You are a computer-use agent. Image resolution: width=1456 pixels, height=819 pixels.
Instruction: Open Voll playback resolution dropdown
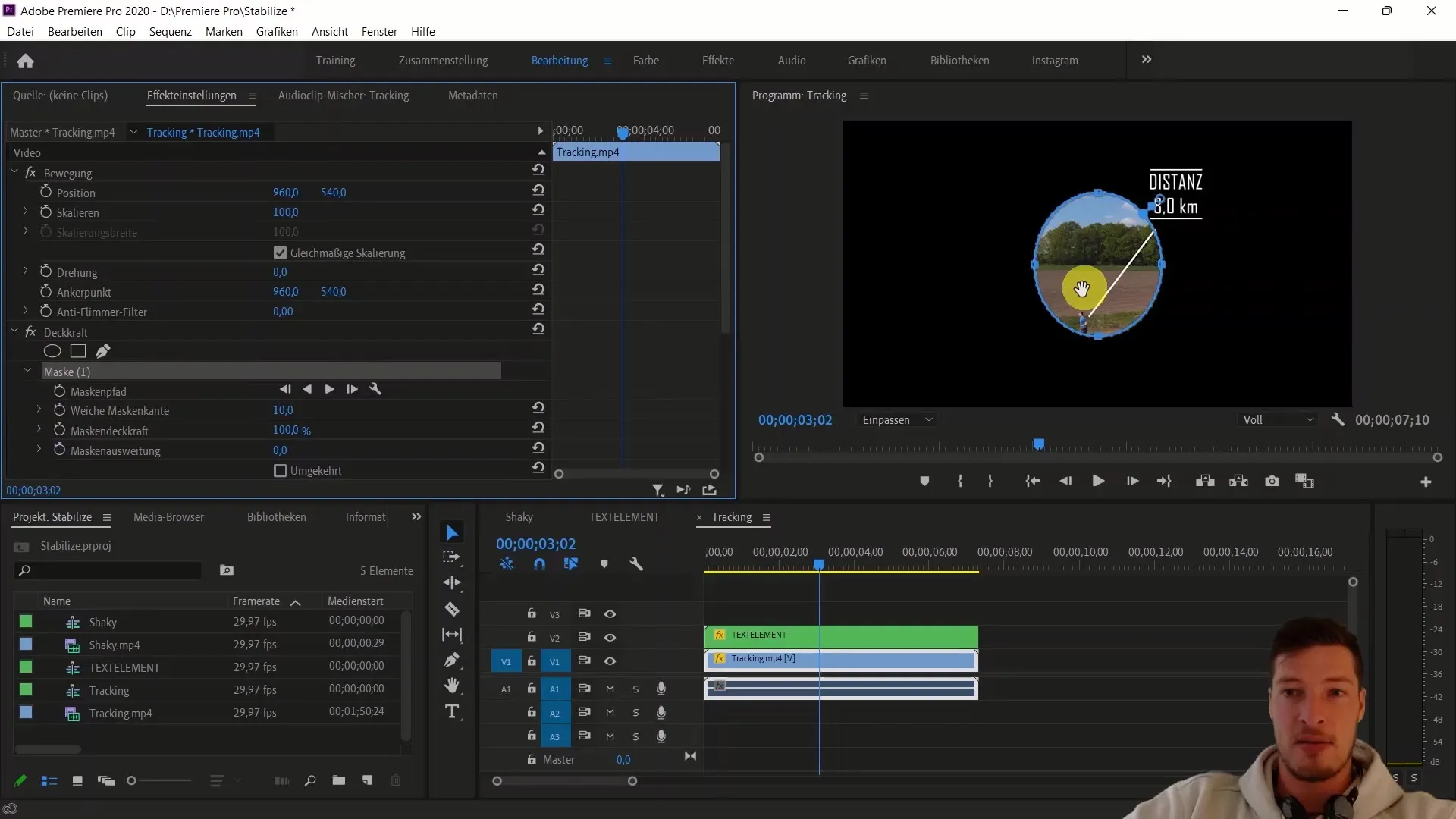coord(1279,420)
